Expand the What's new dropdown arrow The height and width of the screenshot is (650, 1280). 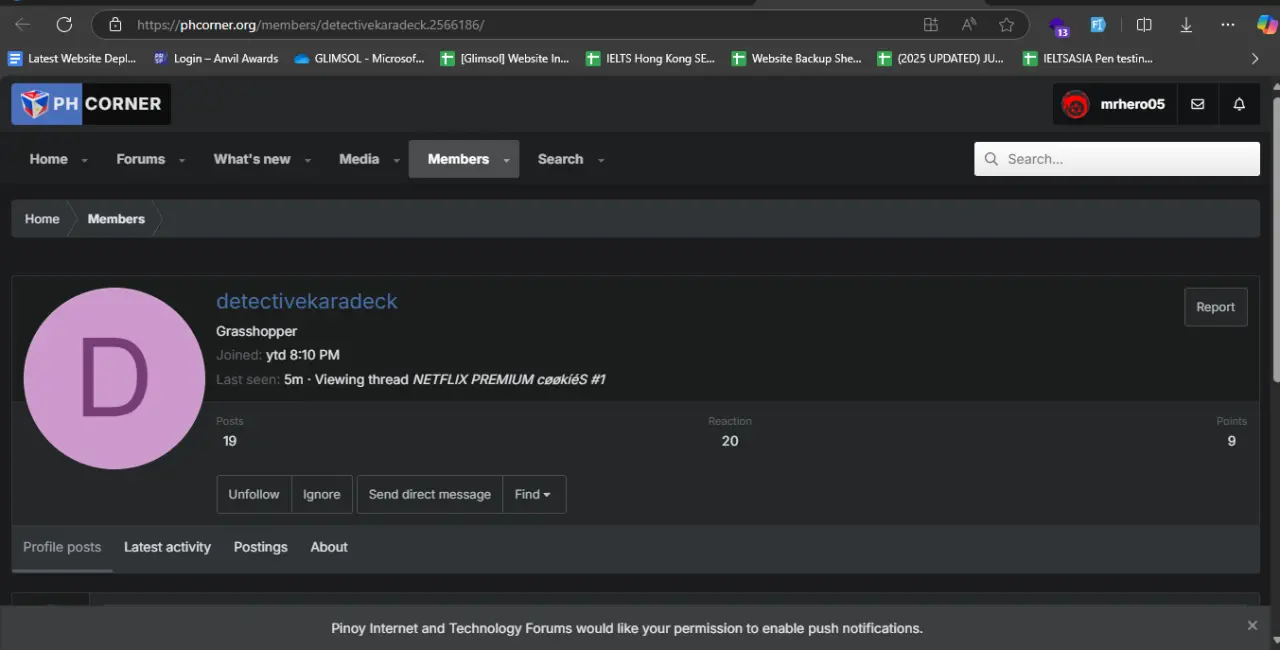tap(307, 160)
